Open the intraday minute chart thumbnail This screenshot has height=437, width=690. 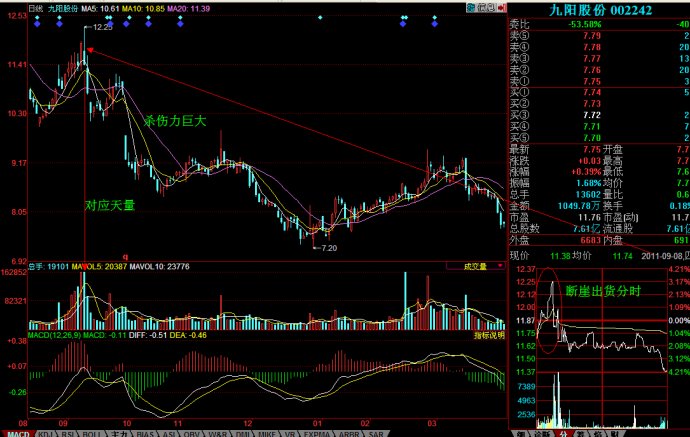[598, 350]
